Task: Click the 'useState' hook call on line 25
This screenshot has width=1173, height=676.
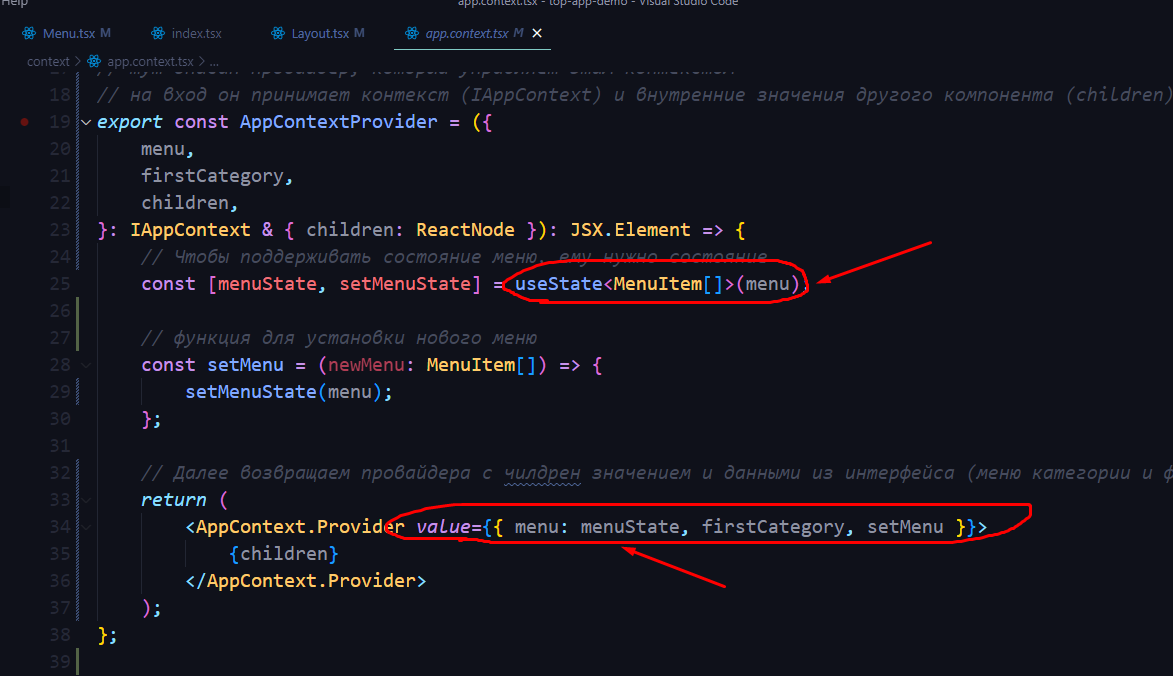Action: click(x=559, y=284)
